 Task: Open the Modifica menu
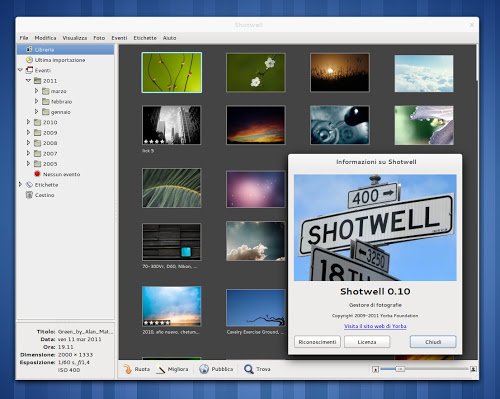click(45, 38)
